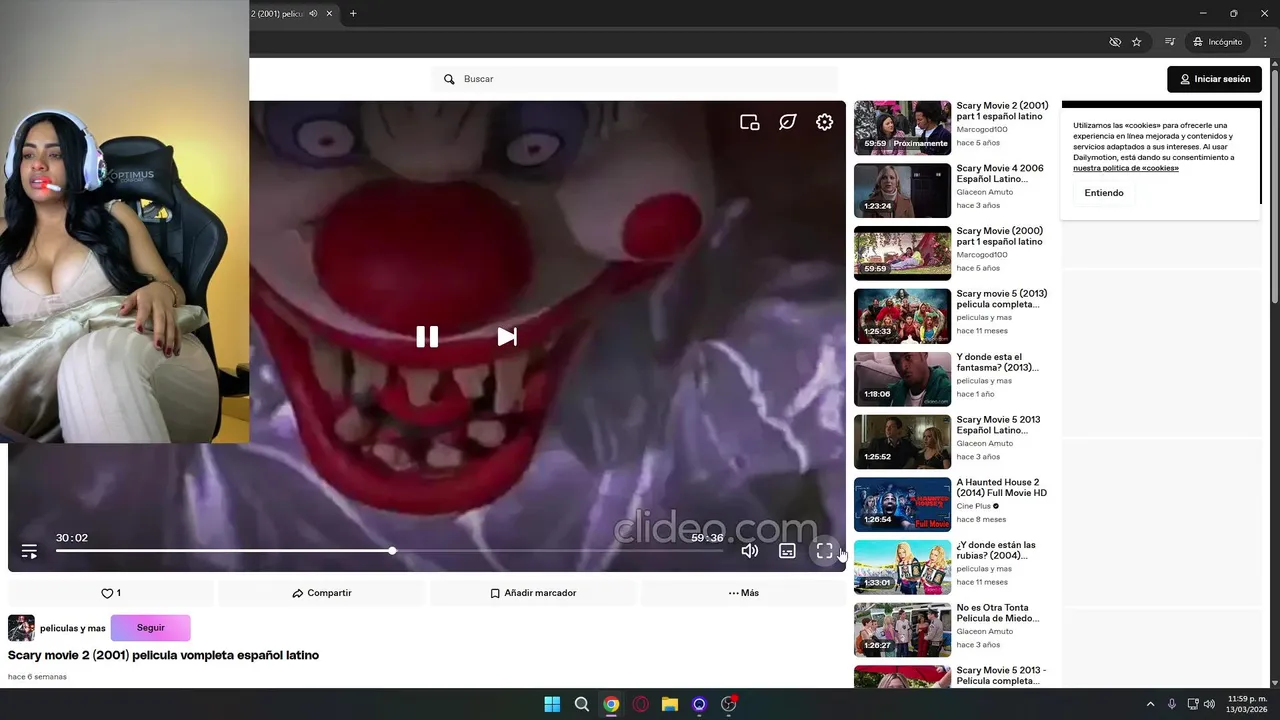The image size is (1280, 720).
Task: Seek using the video progress bar
Action: click(389, 551)
